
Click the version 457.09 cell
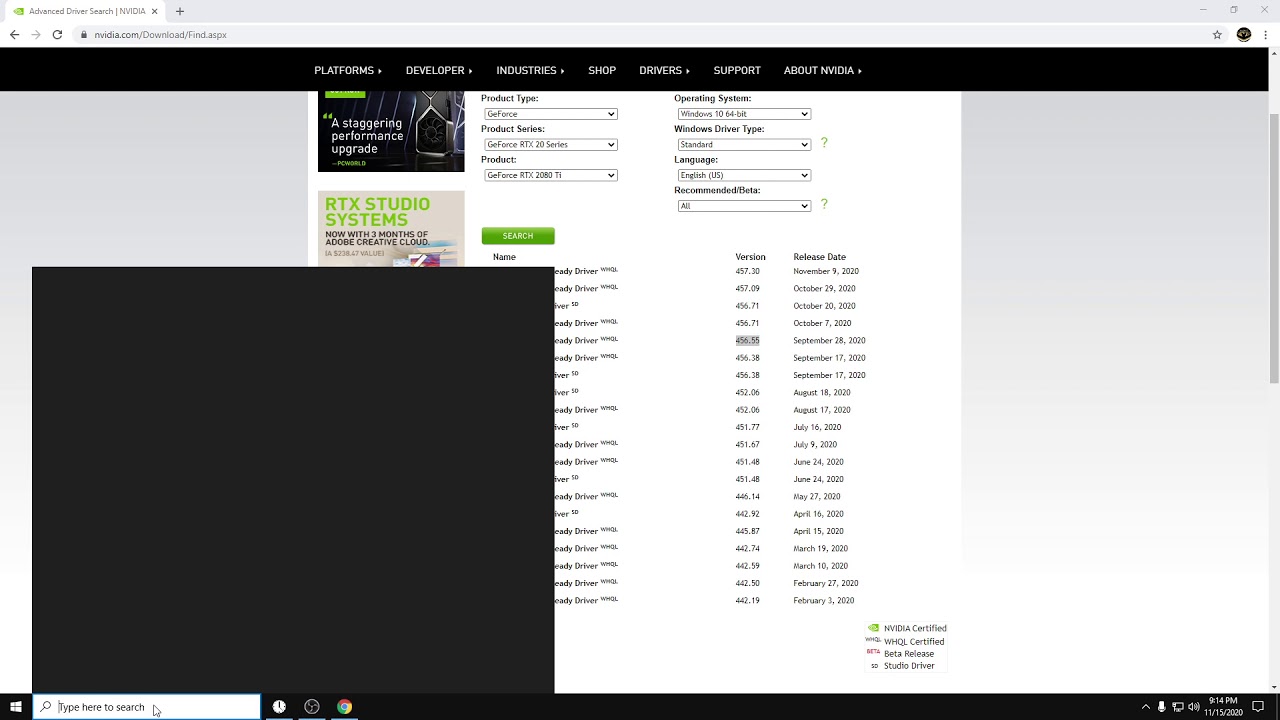(x=747, y=288)
